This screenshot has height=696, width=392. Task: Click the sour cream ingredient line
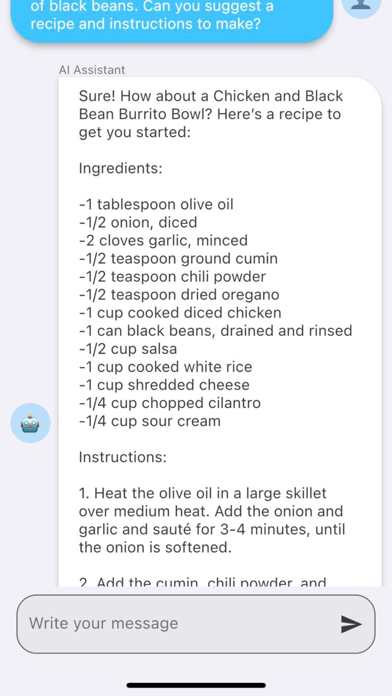pyautogui.click(x=150, y=421)
